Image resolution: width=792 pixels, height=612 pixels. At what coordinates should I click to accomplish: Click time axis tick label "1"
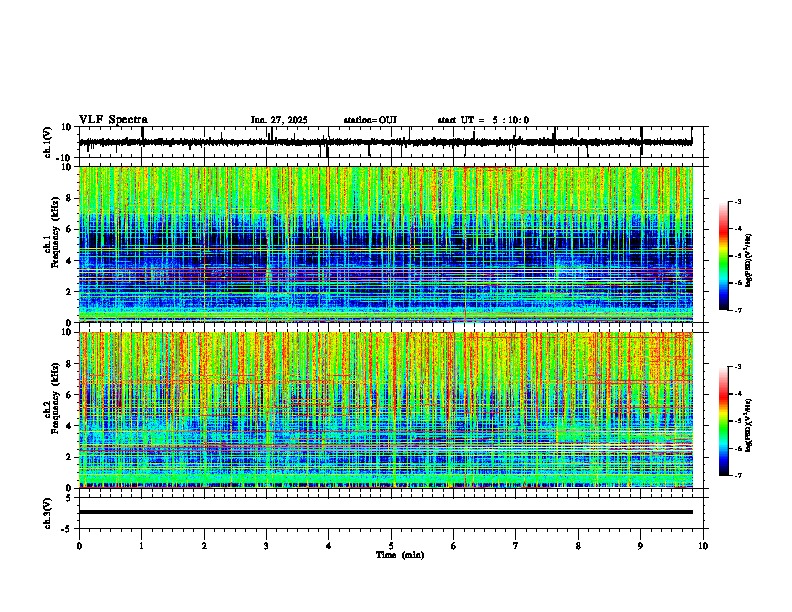click(141, 546)
